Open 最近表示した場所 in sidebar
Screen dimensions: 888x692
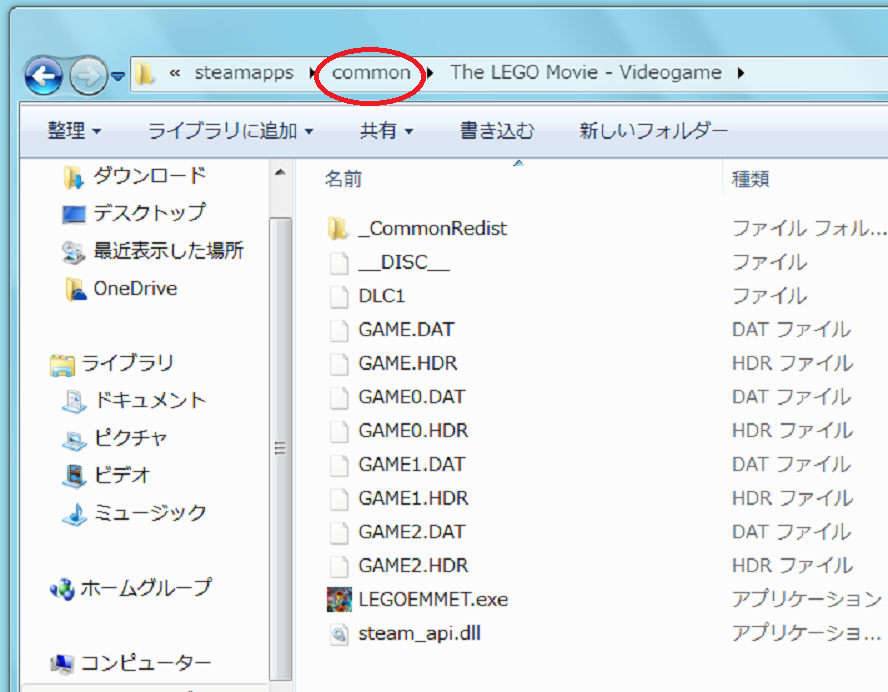point(169,250)
